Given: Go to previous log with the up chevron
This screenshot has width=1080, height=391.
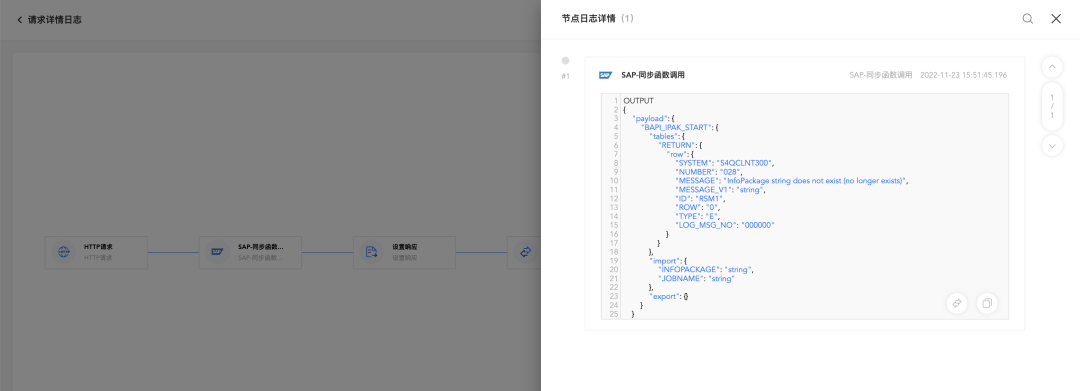Looking at the screenshot, I should pyautogui.click(x=1052, y=67).
